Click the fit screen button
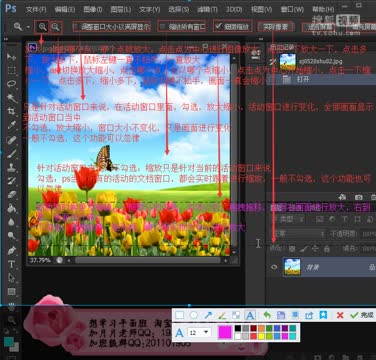Image resolution: width=376 pixels, height=360 pixels. 320,28
